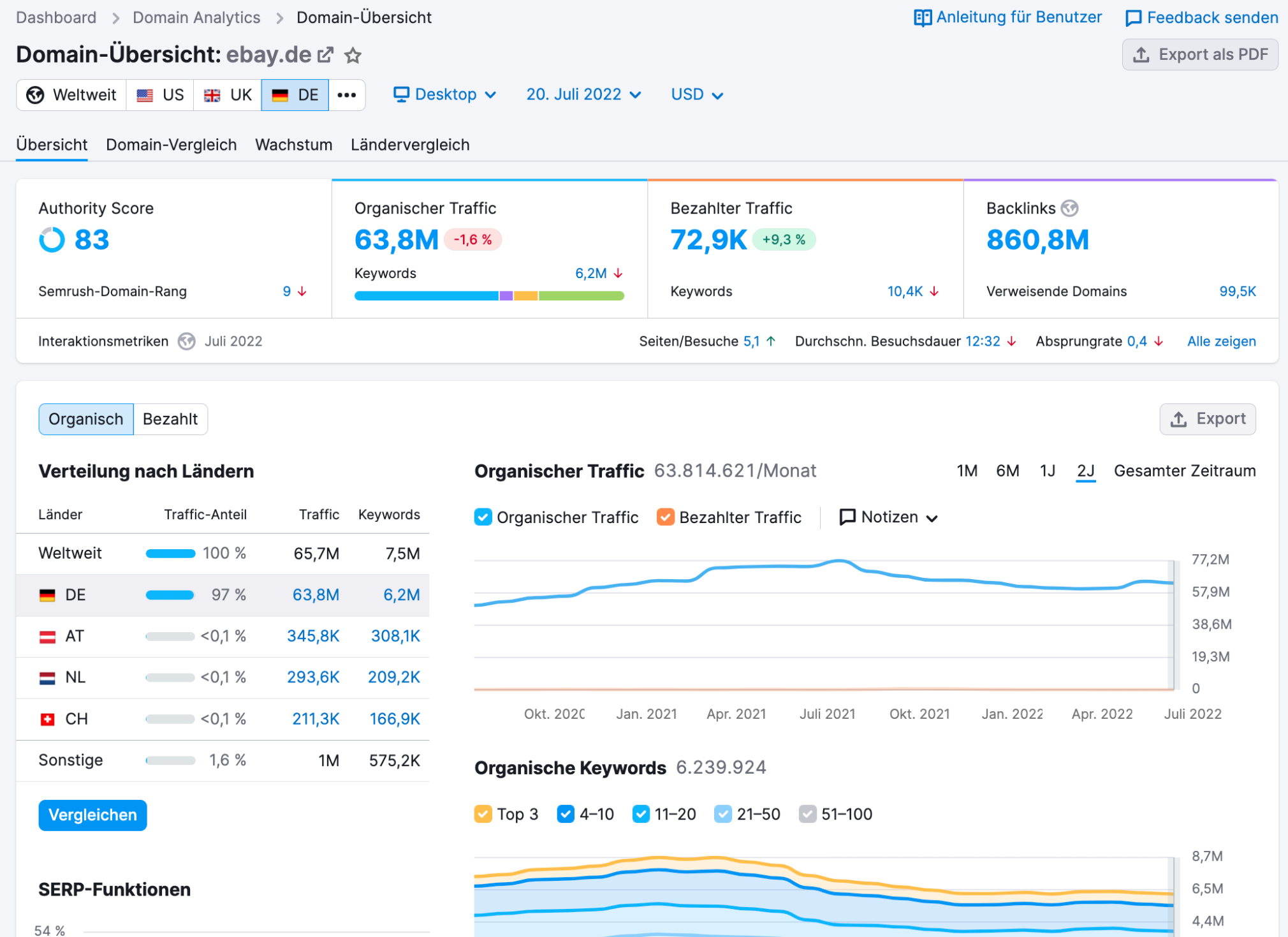Open the Ländervergleich tab
The height and width of the screenshot is (937, 1288).
point(410,145)
